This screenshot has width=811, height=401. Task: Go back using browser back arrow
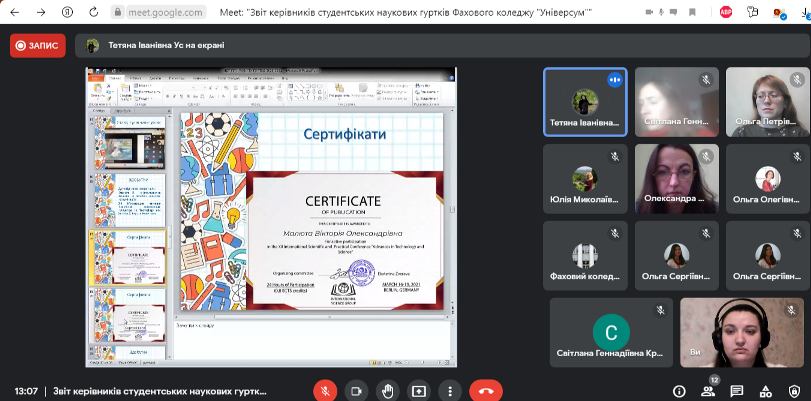12,13
